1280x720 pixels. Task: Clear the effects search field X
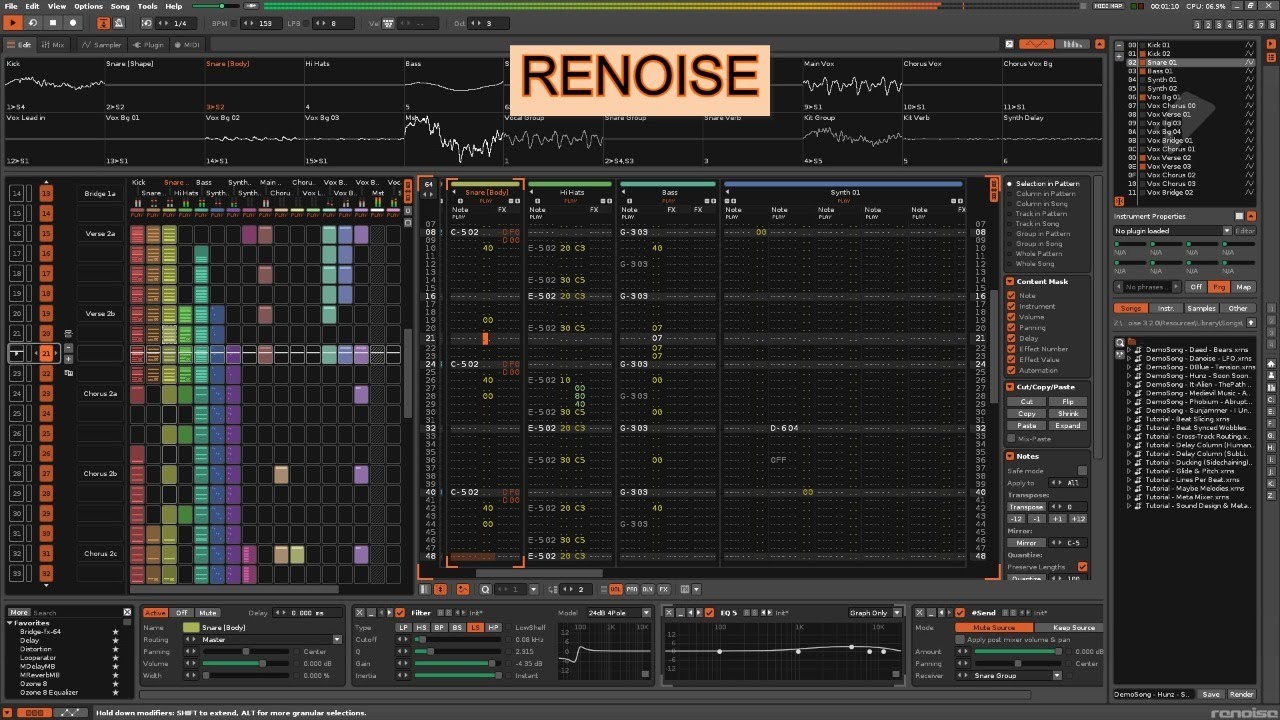click(x=127, y=612)
